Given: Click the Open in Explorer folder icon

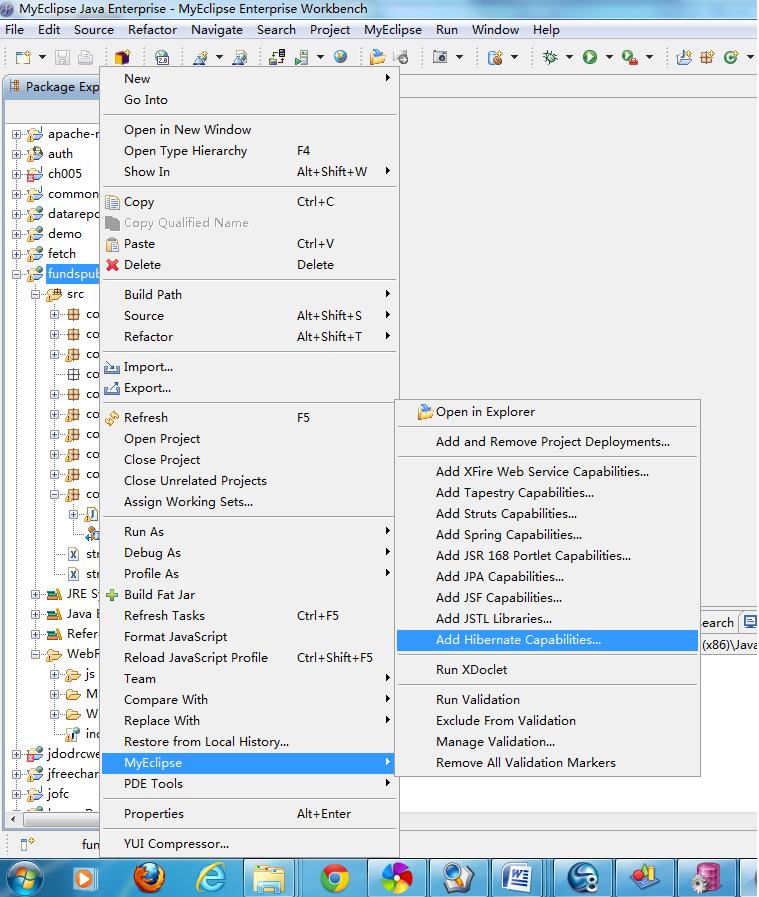Looking at the screenshot, I should click(424, 412).
